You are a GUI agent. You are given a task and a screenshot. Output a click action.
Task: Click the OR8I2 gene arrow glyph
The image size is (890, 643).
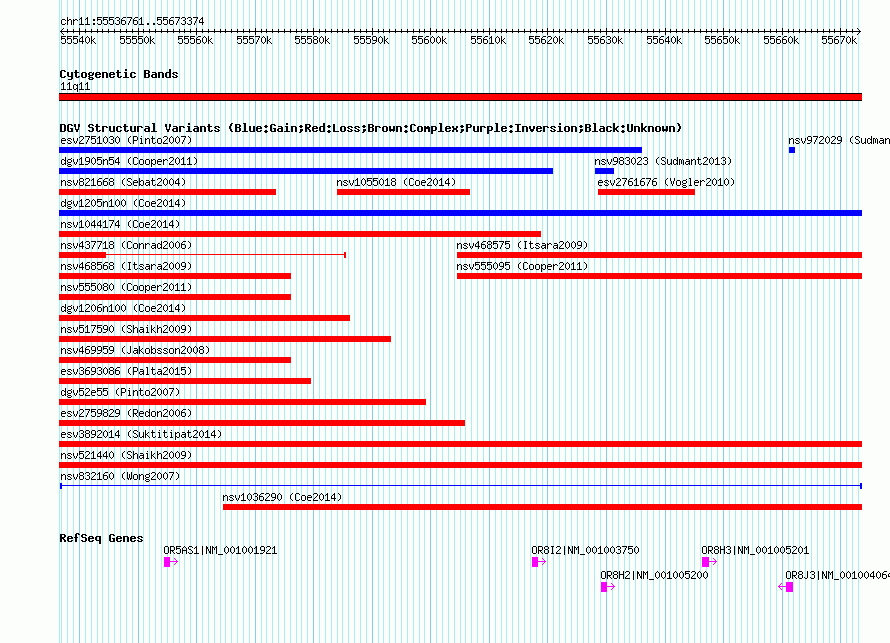pyautogui.click(x=539, y=562)
